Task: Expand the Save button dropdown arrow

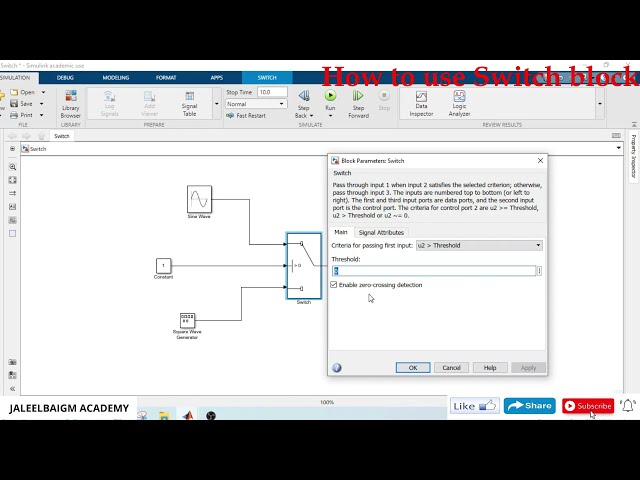Action: pos(41,104)
